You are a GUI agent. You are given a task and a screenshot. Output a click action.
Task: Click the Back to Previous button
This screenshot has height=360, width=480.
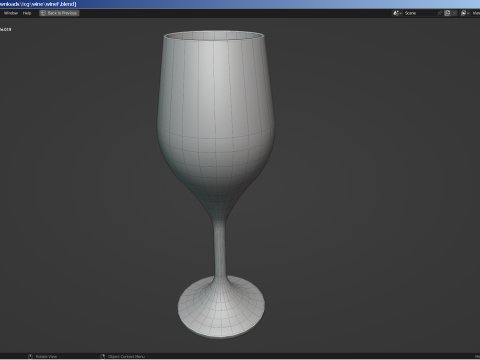coord(59,13)
